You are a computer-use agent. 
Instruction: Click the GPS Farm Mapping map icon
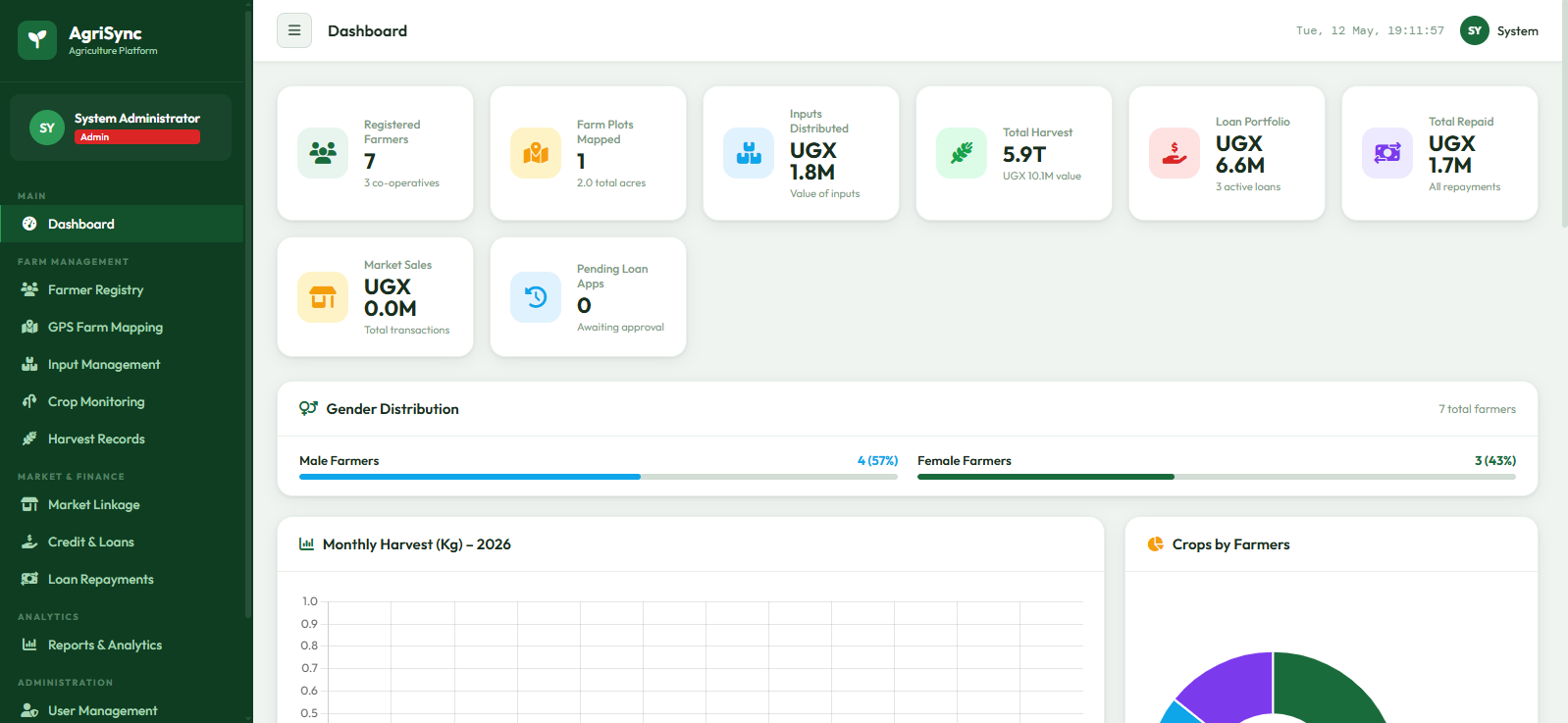point(29,327)
